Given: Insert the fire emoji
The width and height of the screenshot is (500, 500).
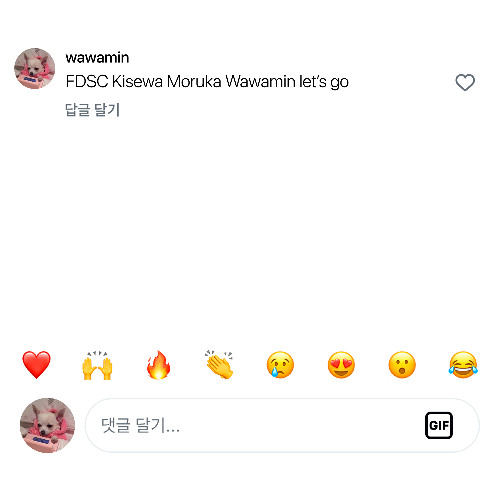Looking at the screenshot, I should pos(158,365).
